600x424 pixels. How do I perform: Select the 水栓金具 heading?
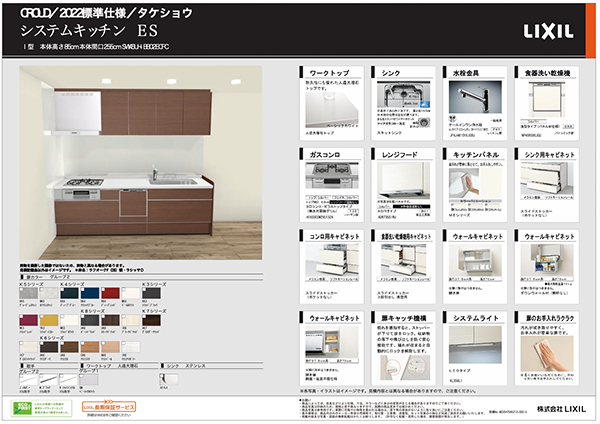[466, 73]
